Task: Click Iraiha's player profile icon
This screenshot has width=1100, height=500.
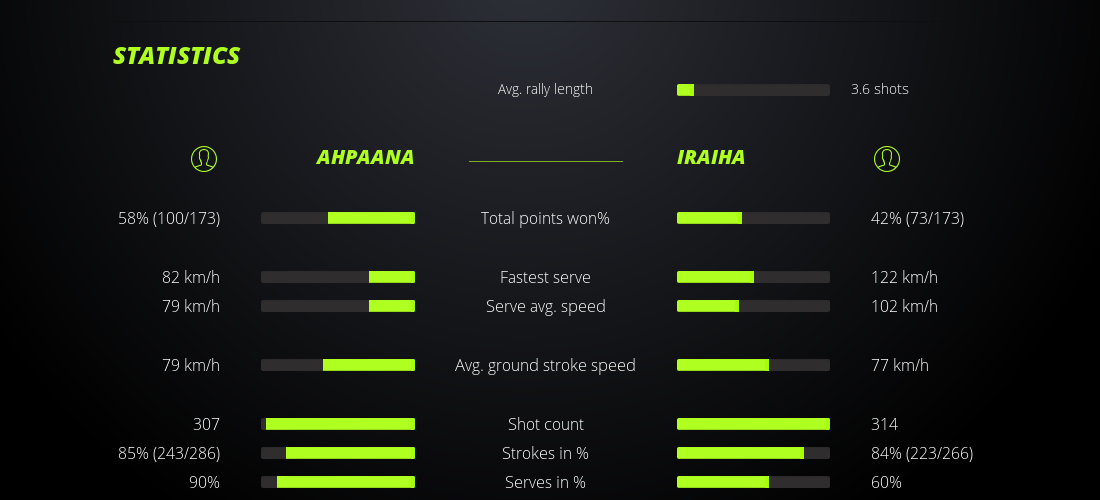Action: click(x=887, y=158)
